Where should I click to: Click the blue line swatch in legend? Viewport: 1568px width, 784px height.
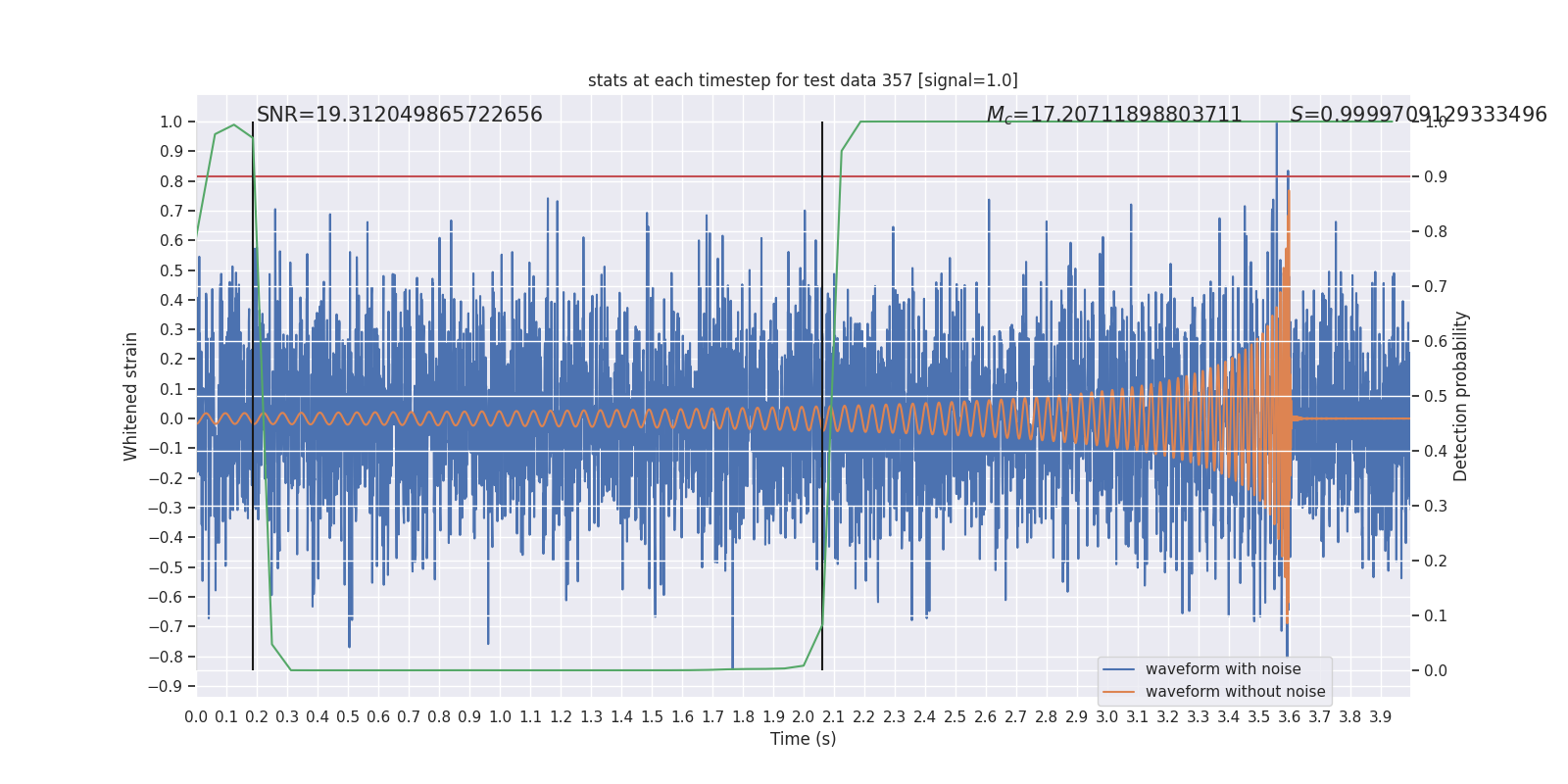point(1118,669)
